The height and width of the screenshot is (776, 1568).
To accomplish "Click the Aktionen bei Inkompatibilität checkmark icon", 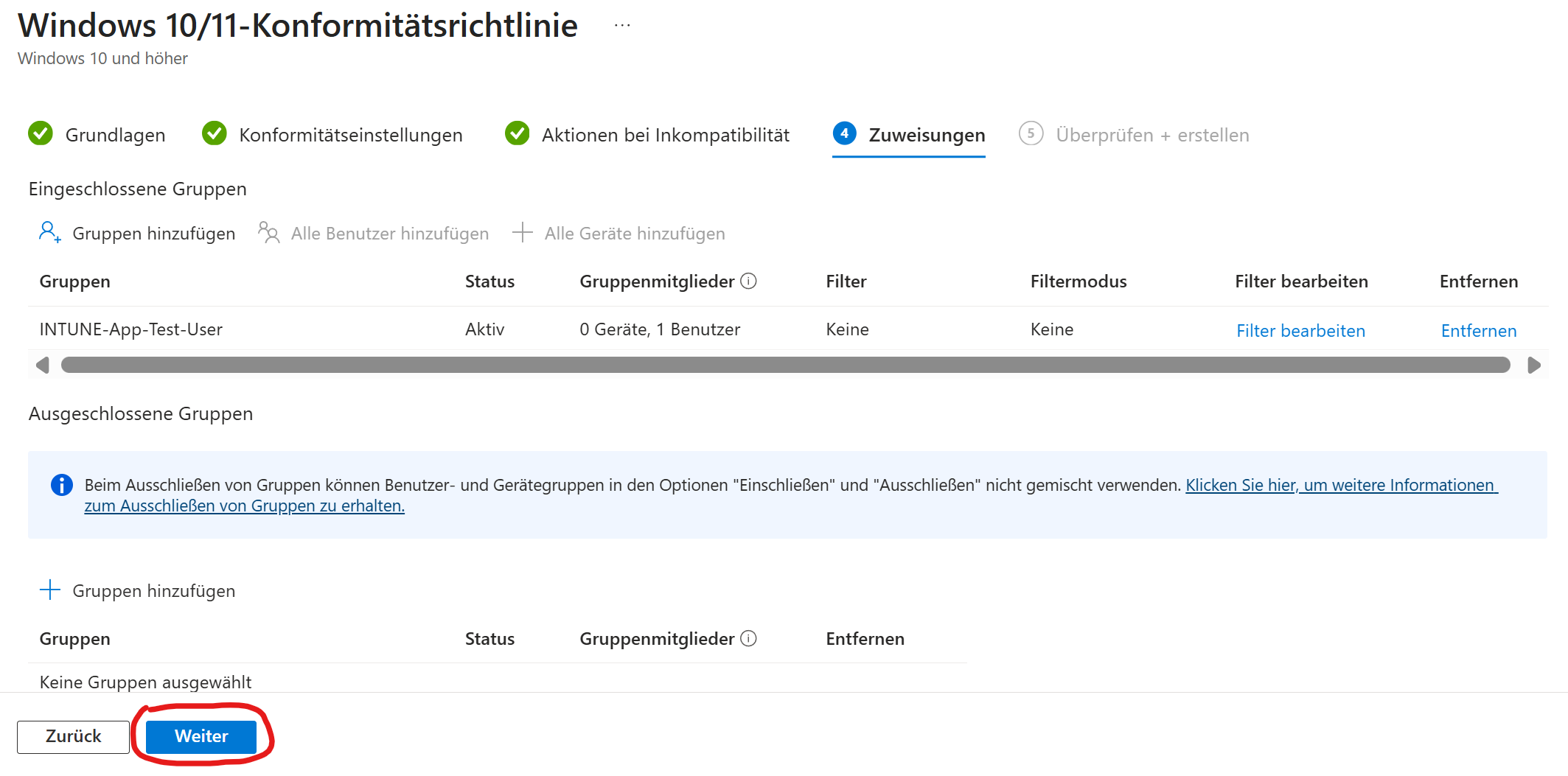I will pos(517,134).
